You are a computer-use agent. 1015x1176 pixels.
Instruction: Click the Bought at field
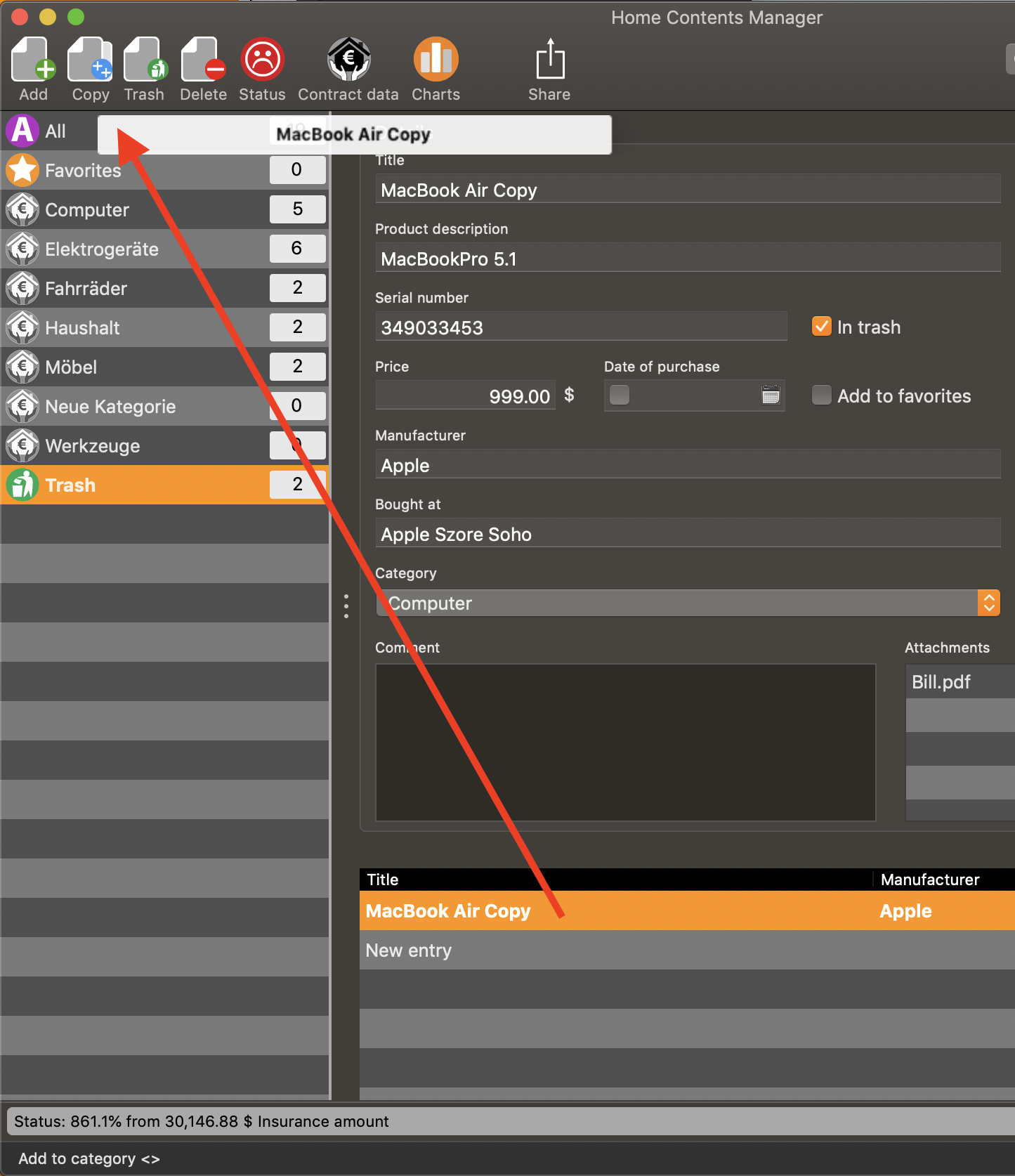point(688,534)
